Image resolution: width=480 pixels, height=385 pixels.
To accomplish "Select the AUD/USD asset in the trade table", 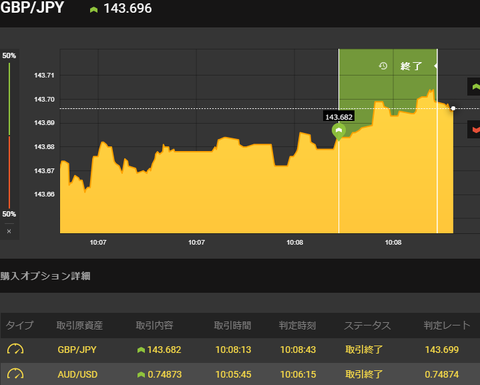I will (78, 374).
